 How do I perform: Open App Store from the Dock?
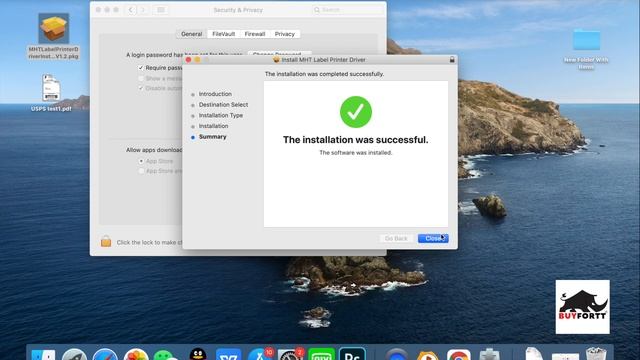tap(260, 355)
